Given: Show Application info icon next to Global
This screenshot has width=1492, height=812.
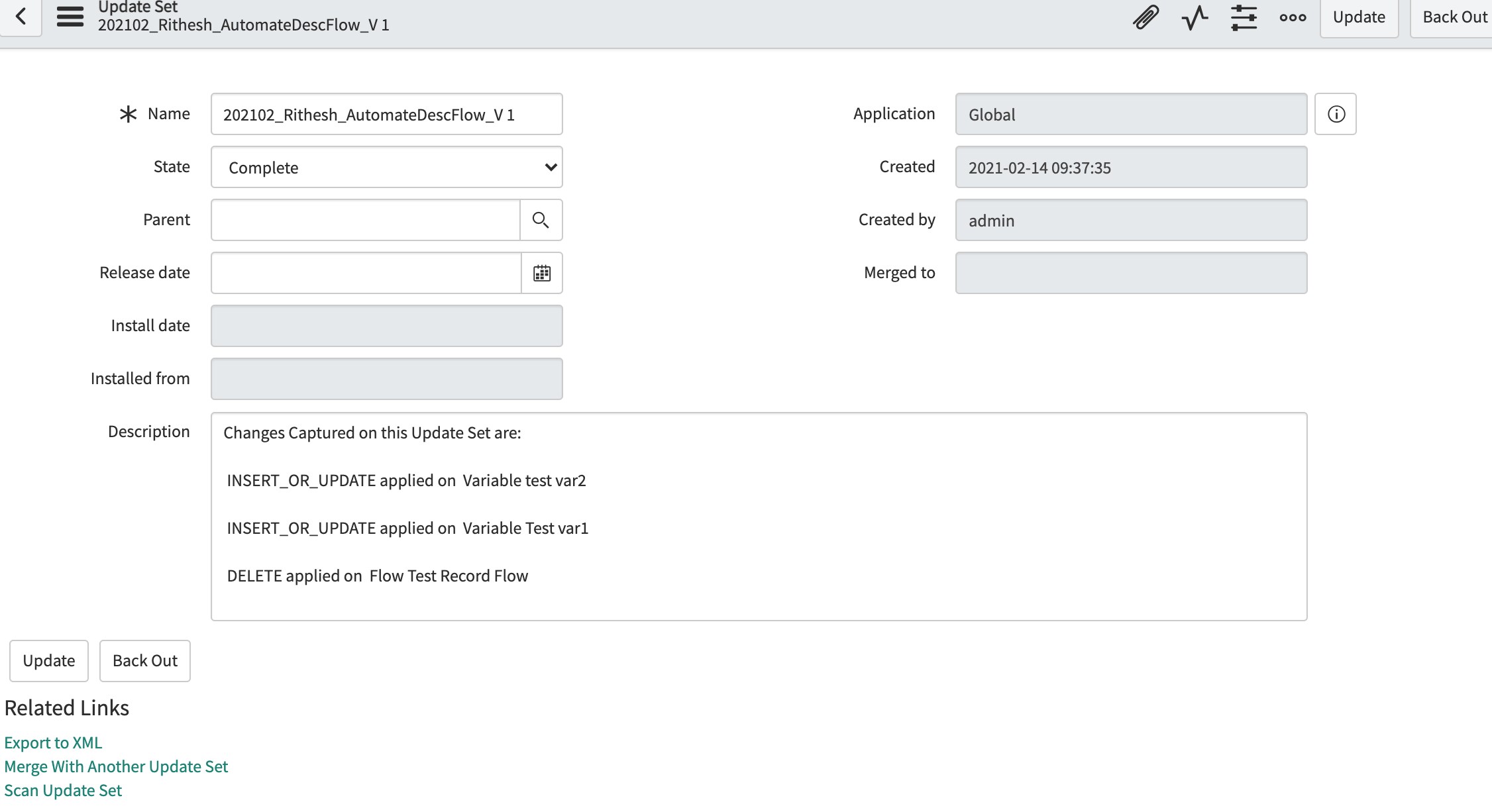Looking at the screenshot, I should pyautogui.click(x=1336, y=114).
